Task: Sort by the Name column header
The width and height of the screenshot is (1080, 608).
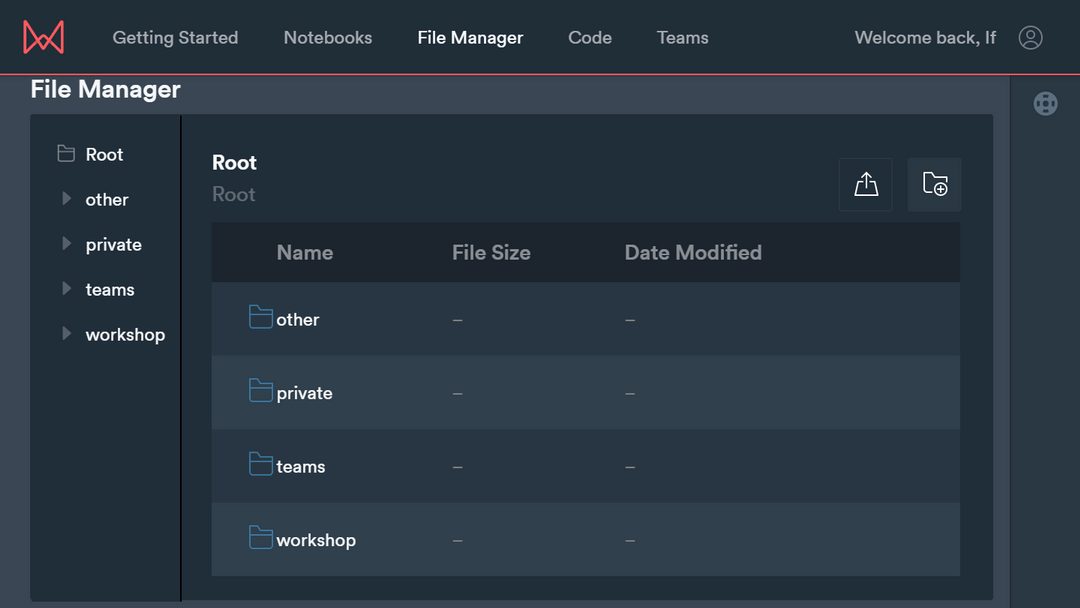Action: point(305,252)
